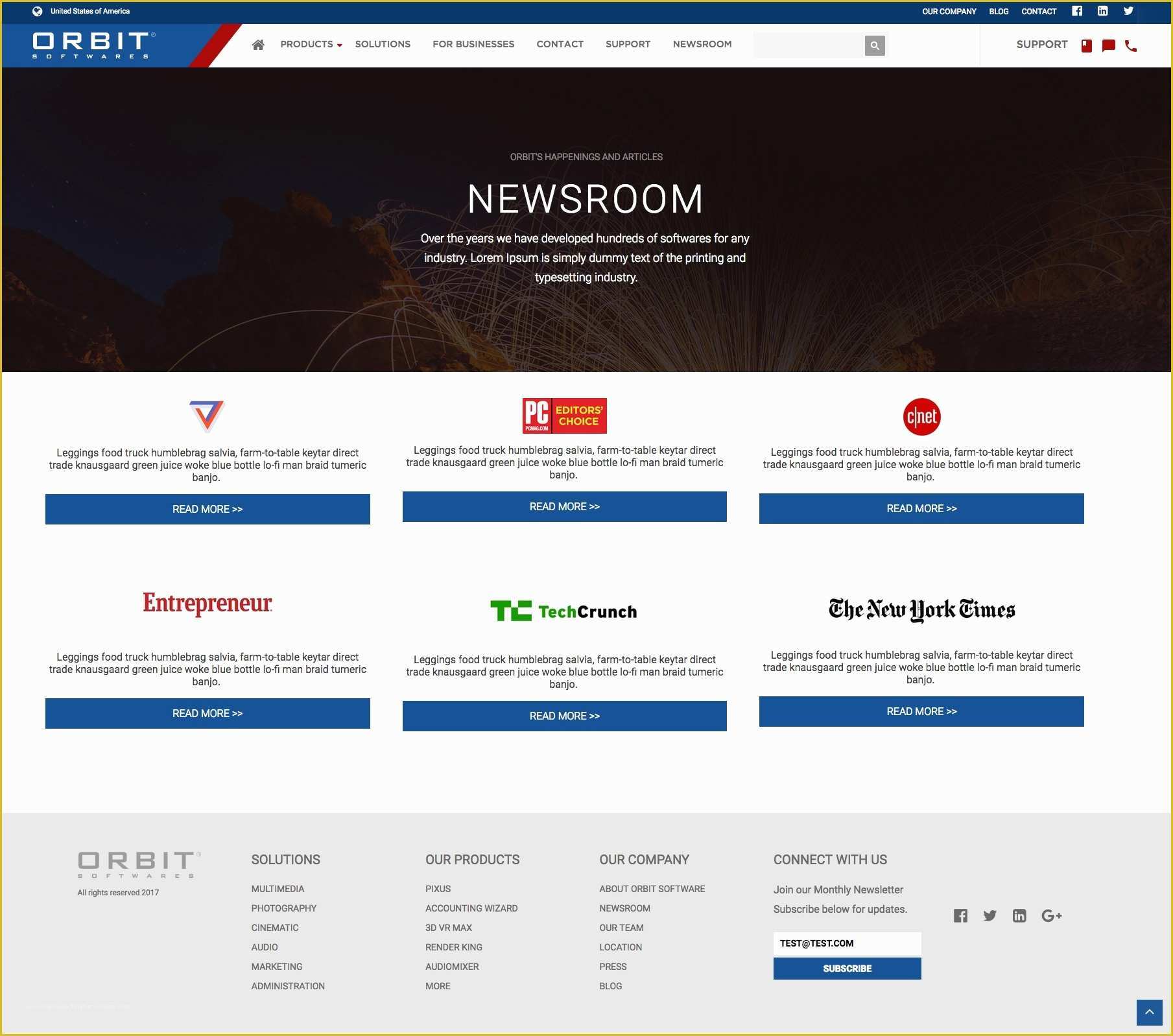Click the TechCrunch logo
The width and height of the screenshot is (1173, 1036).
[564, 611]
